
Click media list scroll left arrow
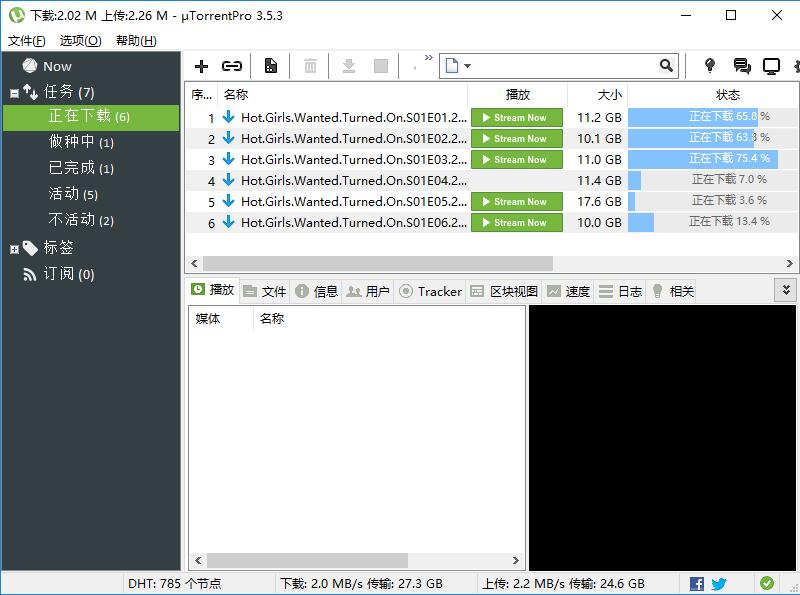pyautogui.click(x=198, y=560)
